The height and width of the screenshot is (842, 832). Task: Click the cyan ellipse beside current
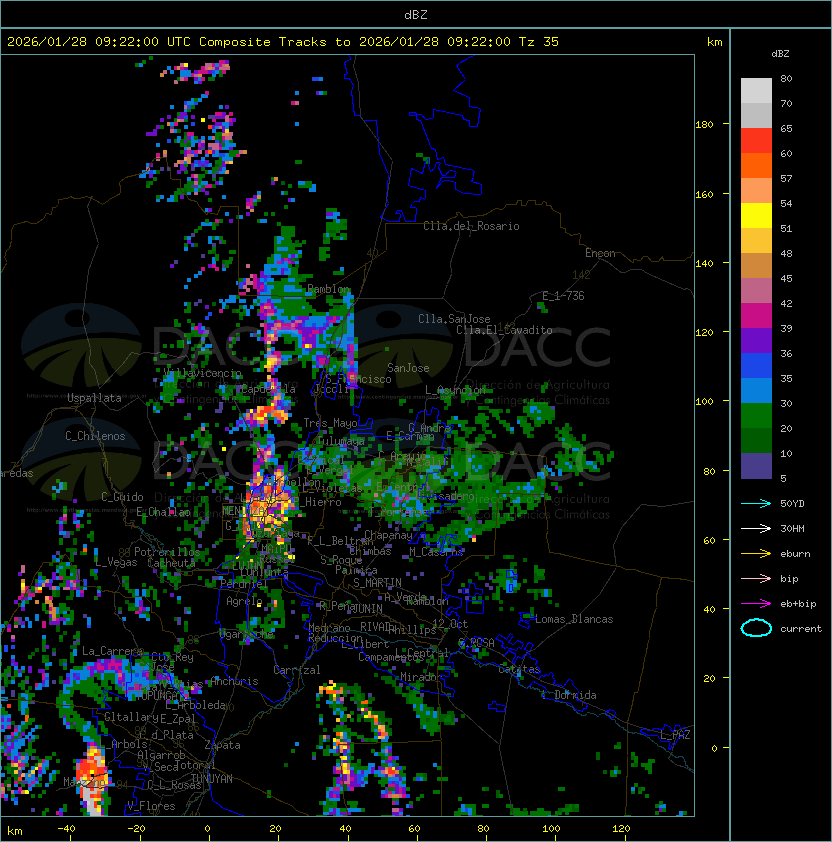[756, 628]
